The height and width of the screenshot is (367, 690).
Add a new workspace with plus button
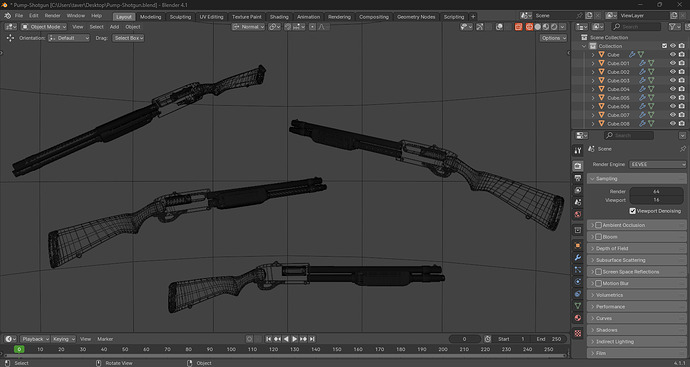pos(473,17)
